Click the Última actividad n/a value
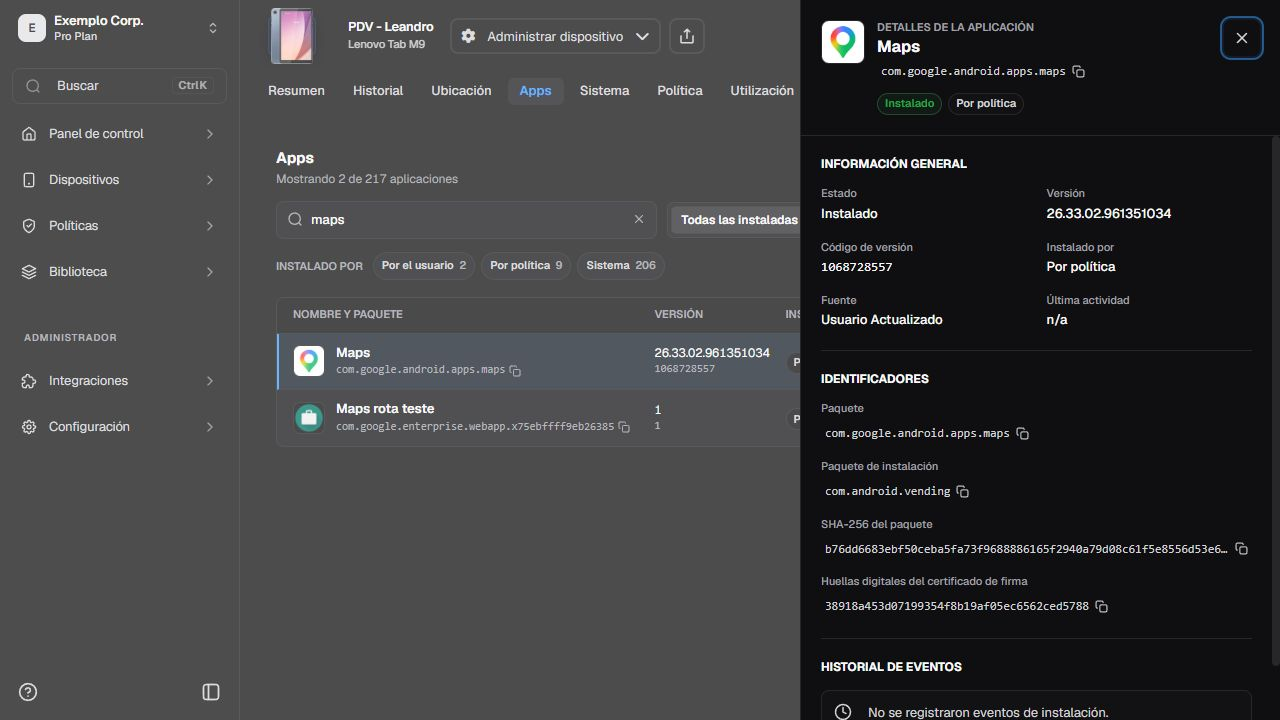 tap(1056, 320)
